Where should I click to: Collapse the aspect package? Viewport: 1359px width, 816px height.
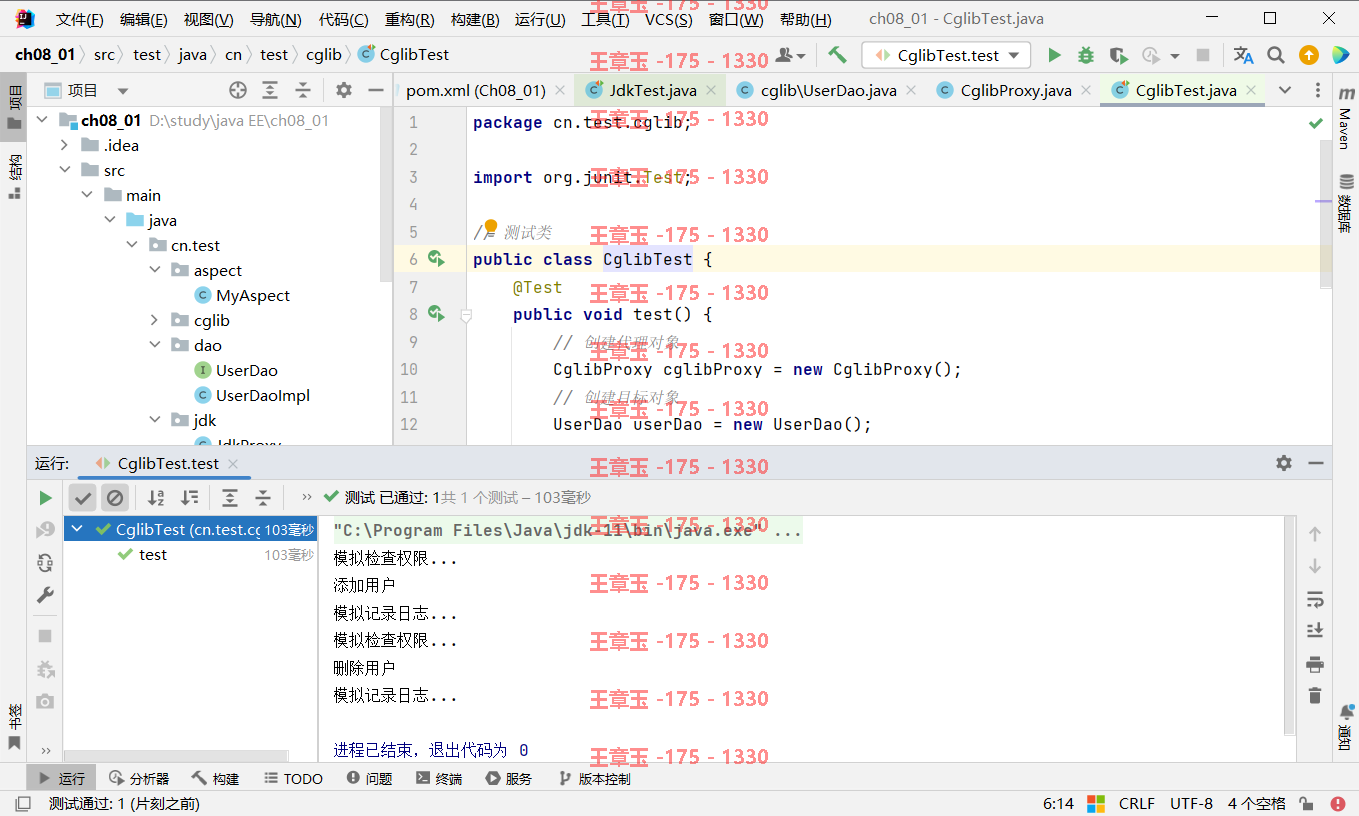pos(155,270)
